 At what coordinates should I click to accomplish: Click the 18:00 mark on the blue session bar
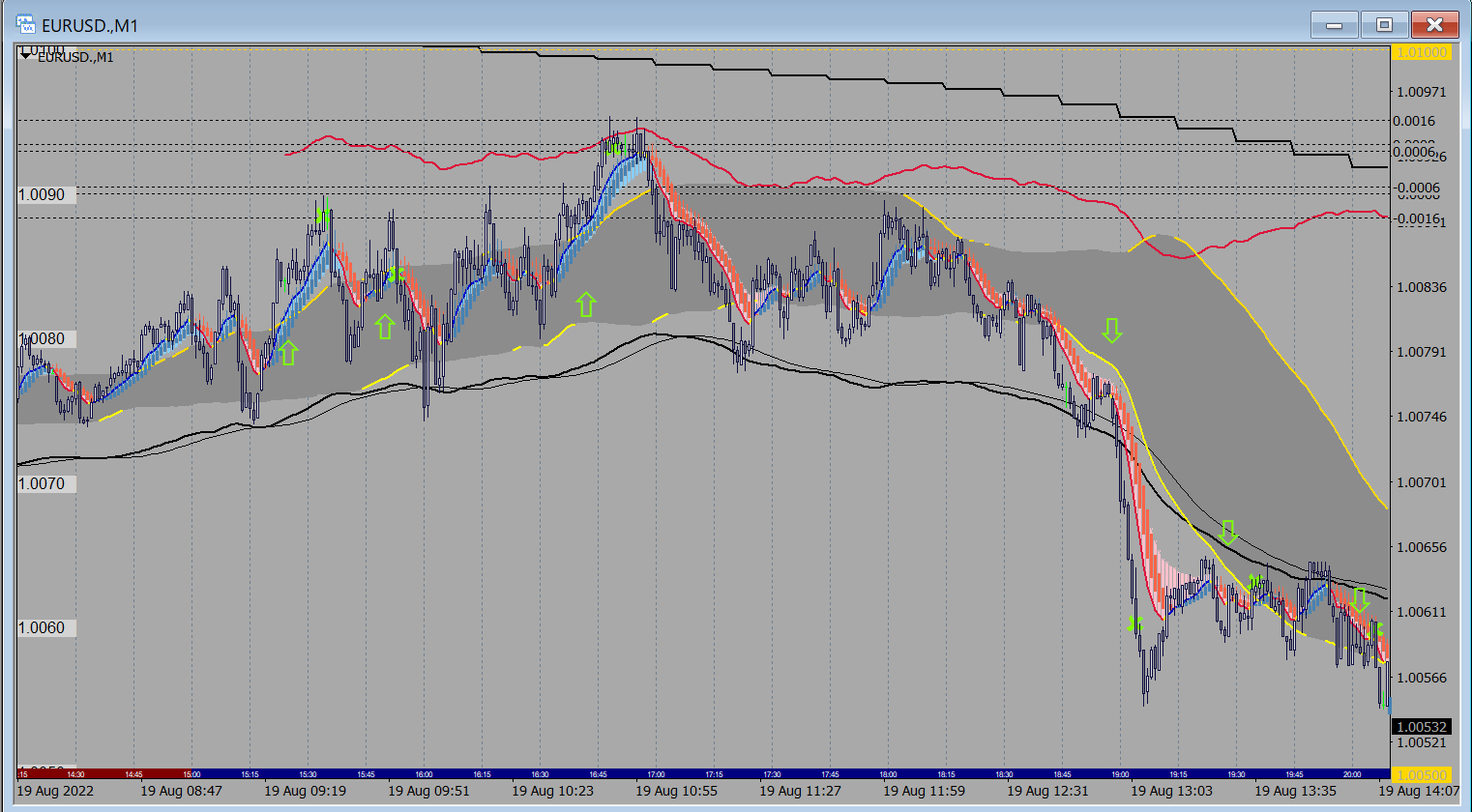tap(888, 774)
